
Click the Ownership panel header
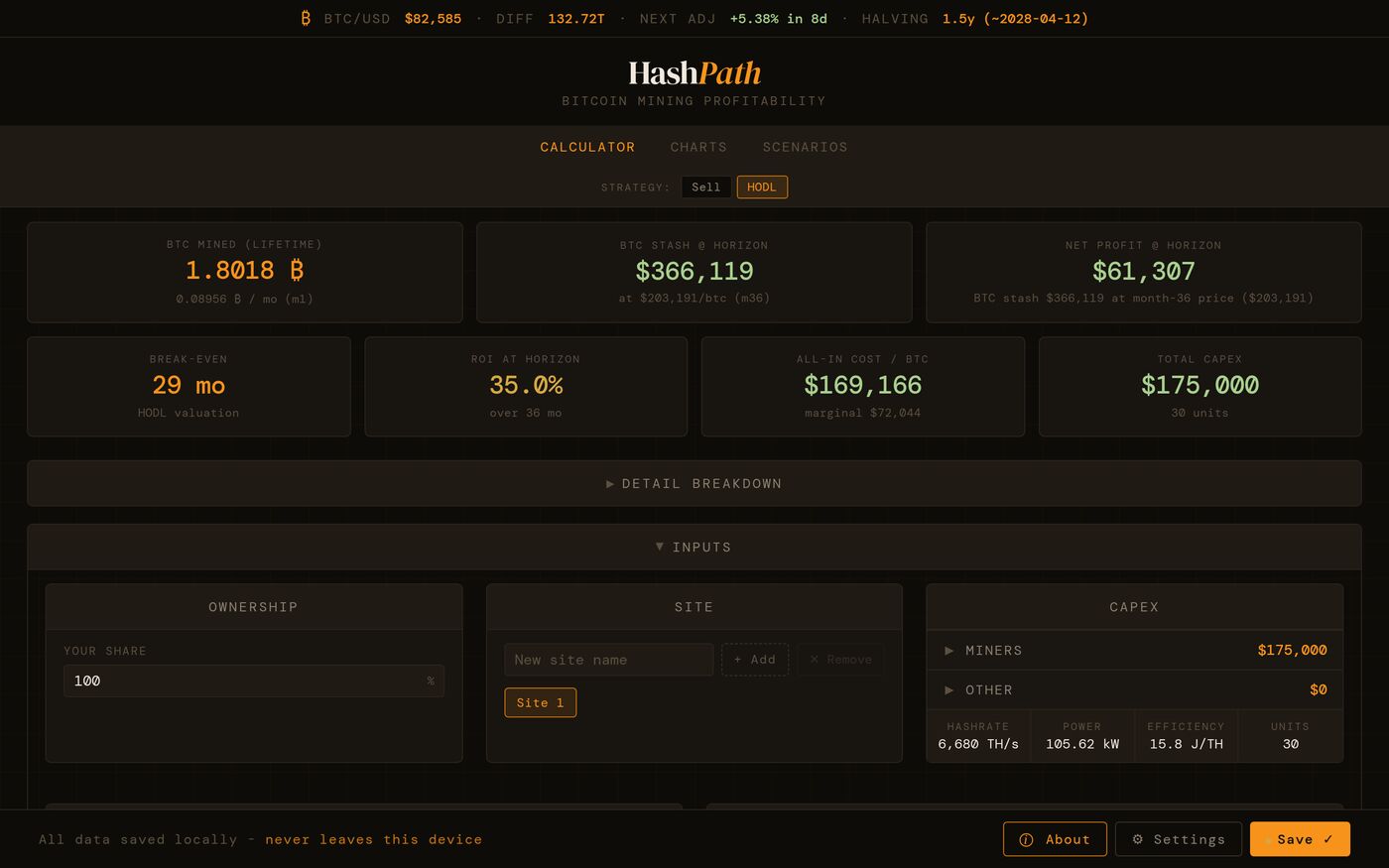pos(254,607)
